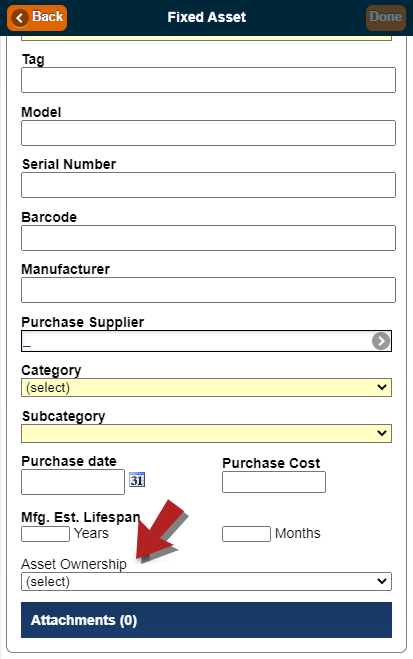
Task: Focus the Purchase Cost input
Action: 274,482
